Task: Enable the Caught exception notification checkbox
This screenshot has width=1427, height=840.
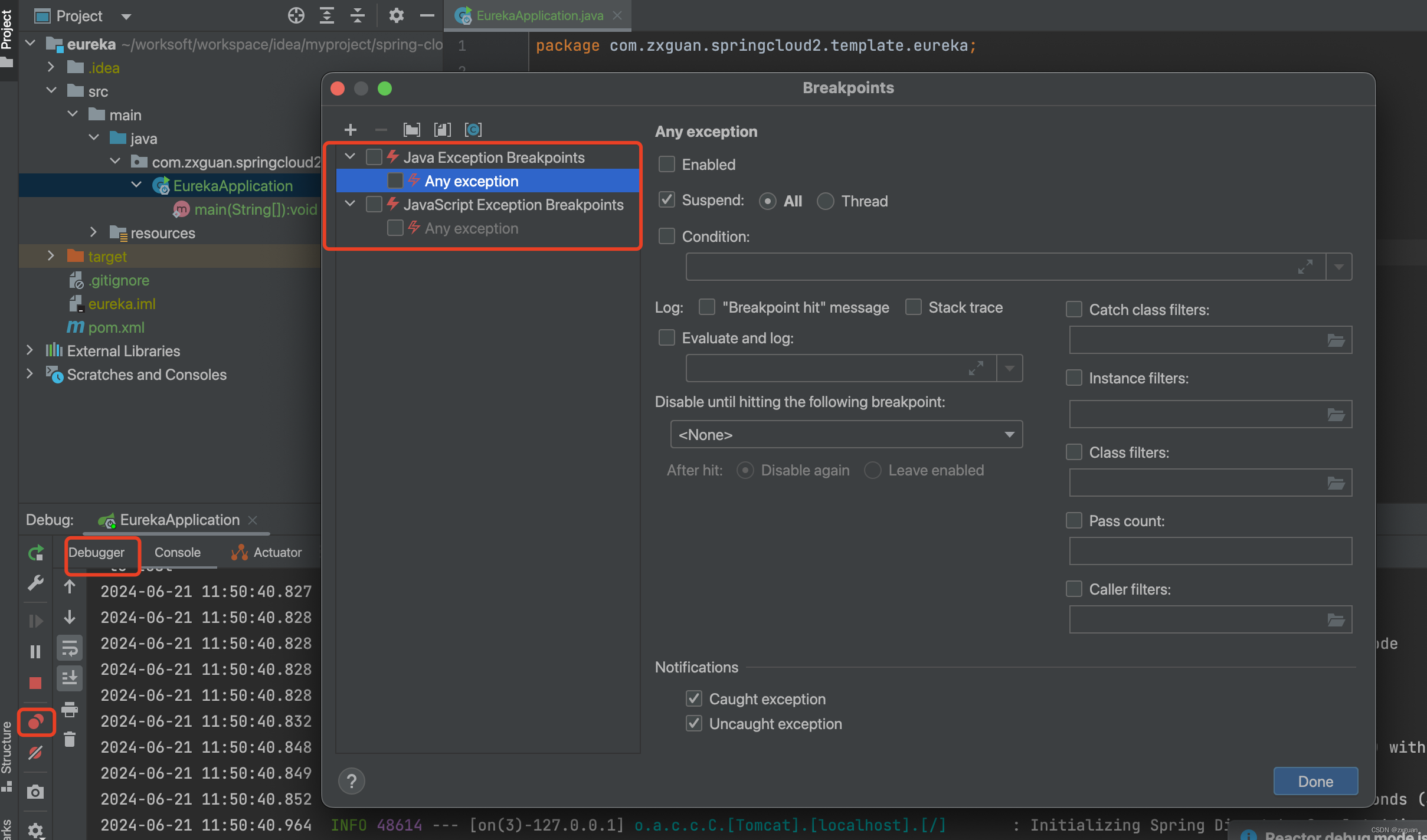Action: [x=694, y=697]
